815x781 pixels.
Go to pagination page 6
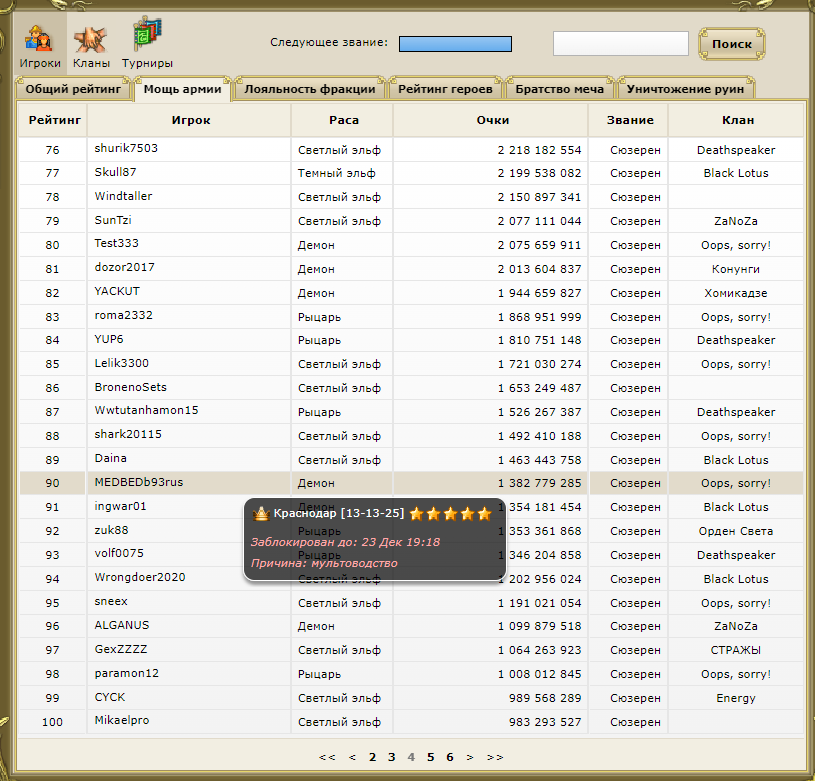pyautogui.click(x=450, y=757)
